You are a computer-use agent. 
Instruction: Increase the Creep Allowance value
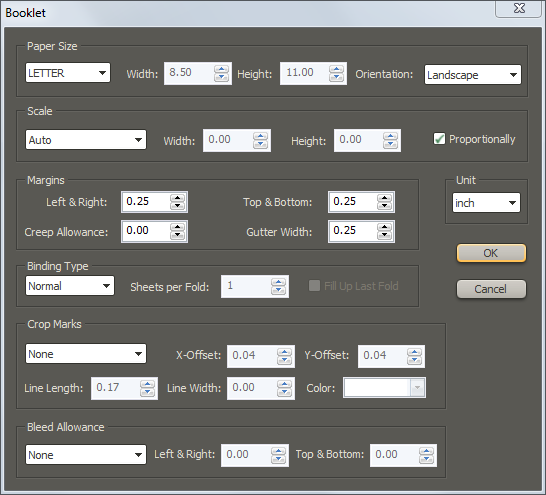(x=178, y=227)
